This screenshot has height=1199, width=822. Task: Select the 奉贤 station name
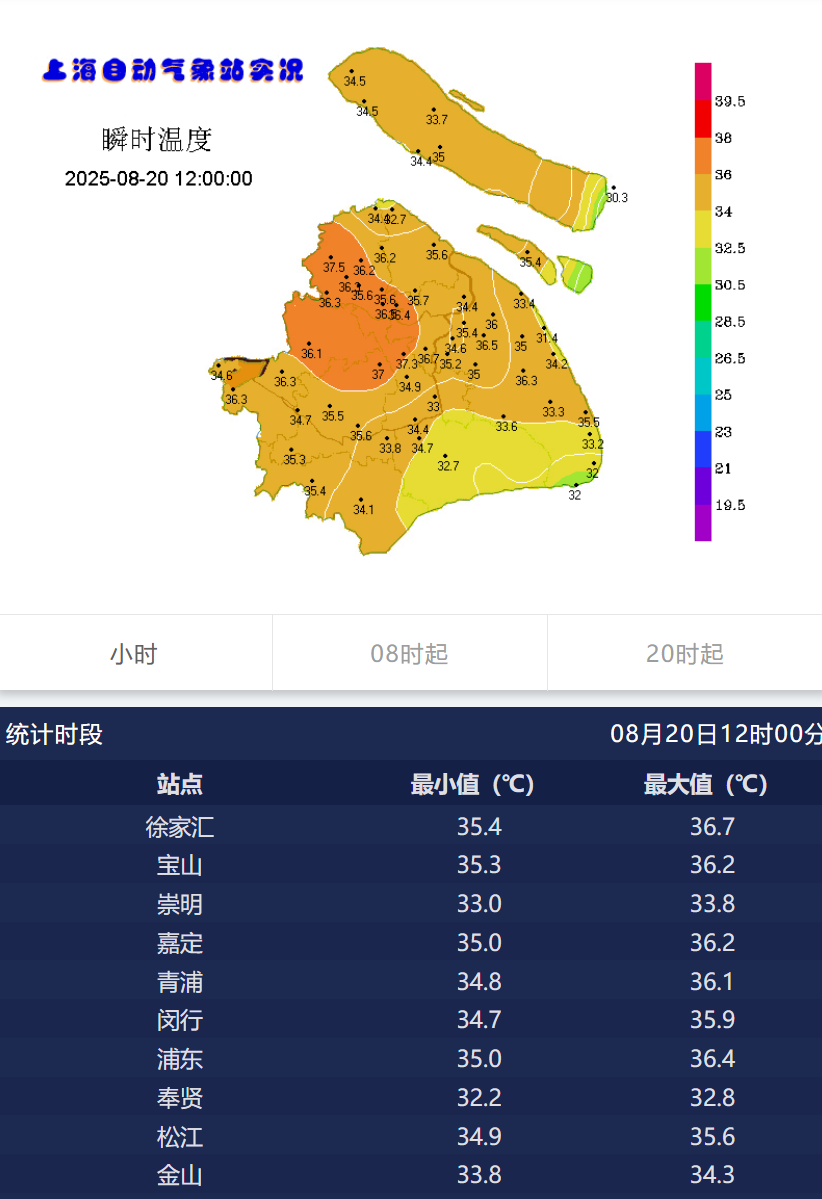[180, 1098]
